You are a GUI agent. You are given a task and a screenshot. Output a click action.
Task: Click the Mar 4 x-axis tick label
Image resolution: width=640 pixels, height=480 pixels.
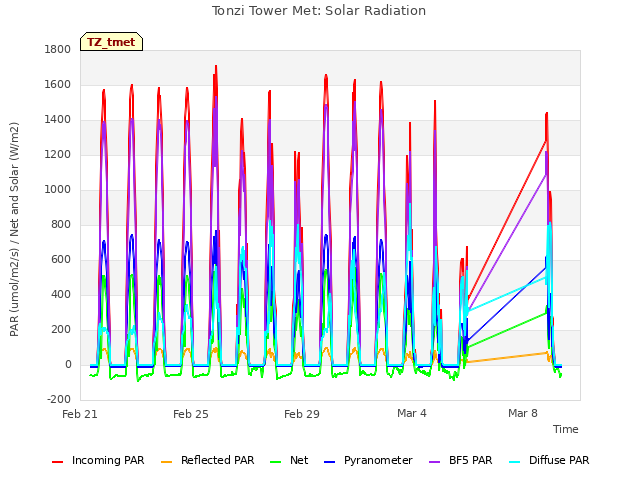coord(412,413)
